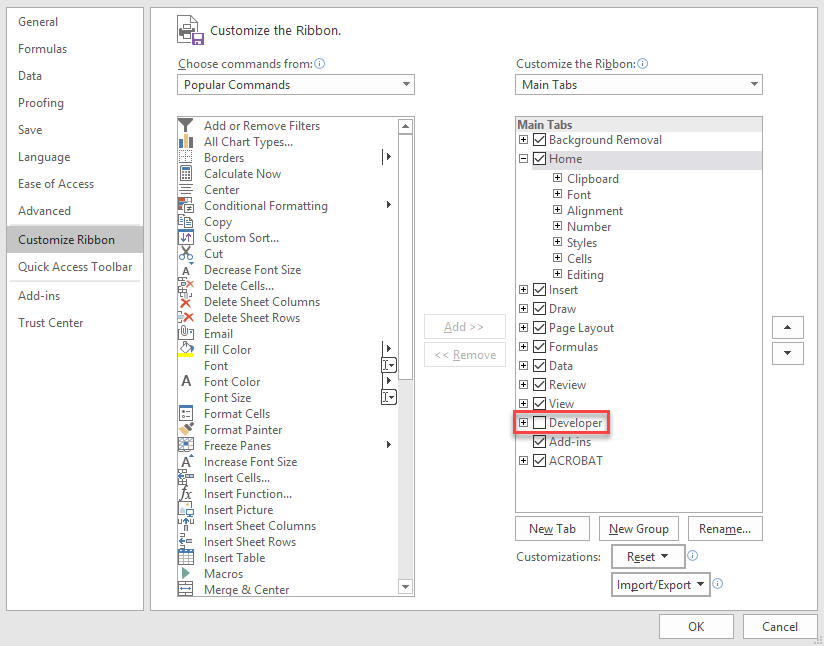Uncheck the Draw tab checkbox
Image resolution: width=824 pixels, height=646 pixels.
(540, 309)
